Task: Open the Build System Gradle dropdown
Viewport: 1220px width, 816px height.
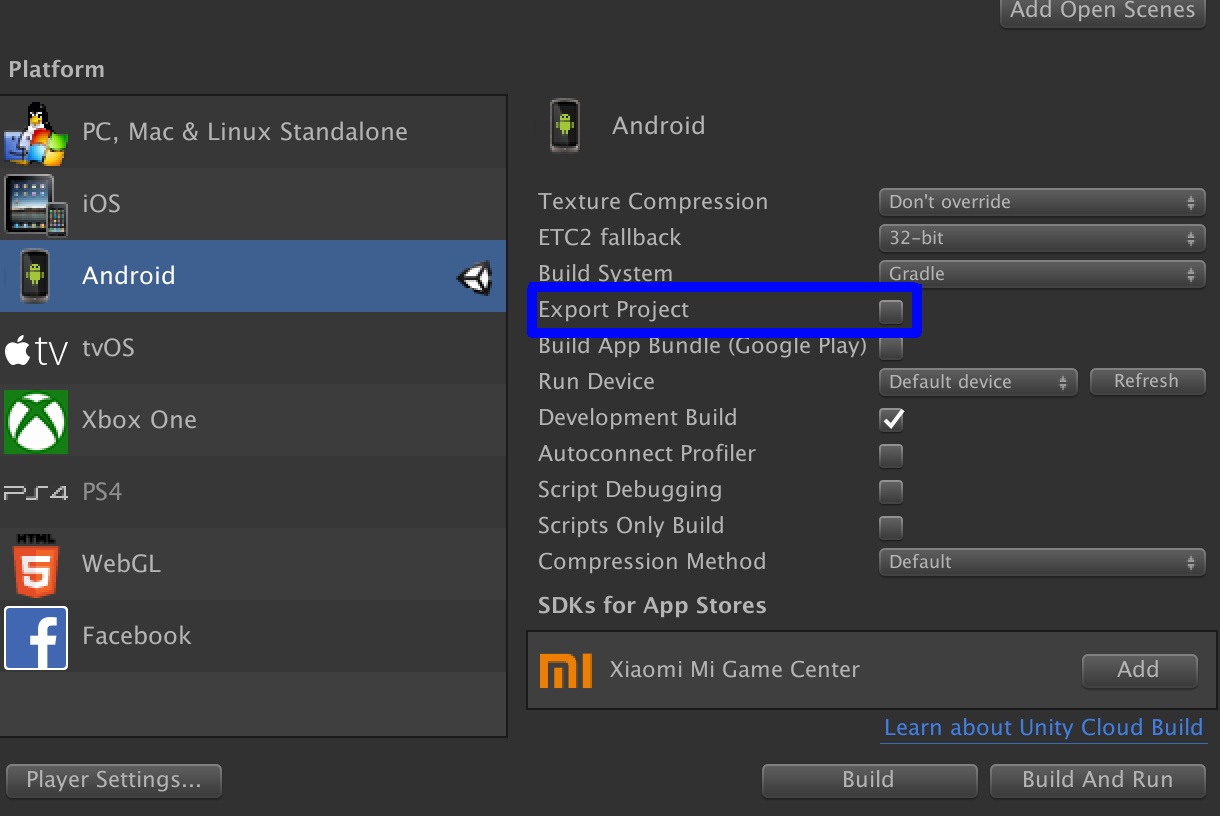Action: pos(1042,274)
